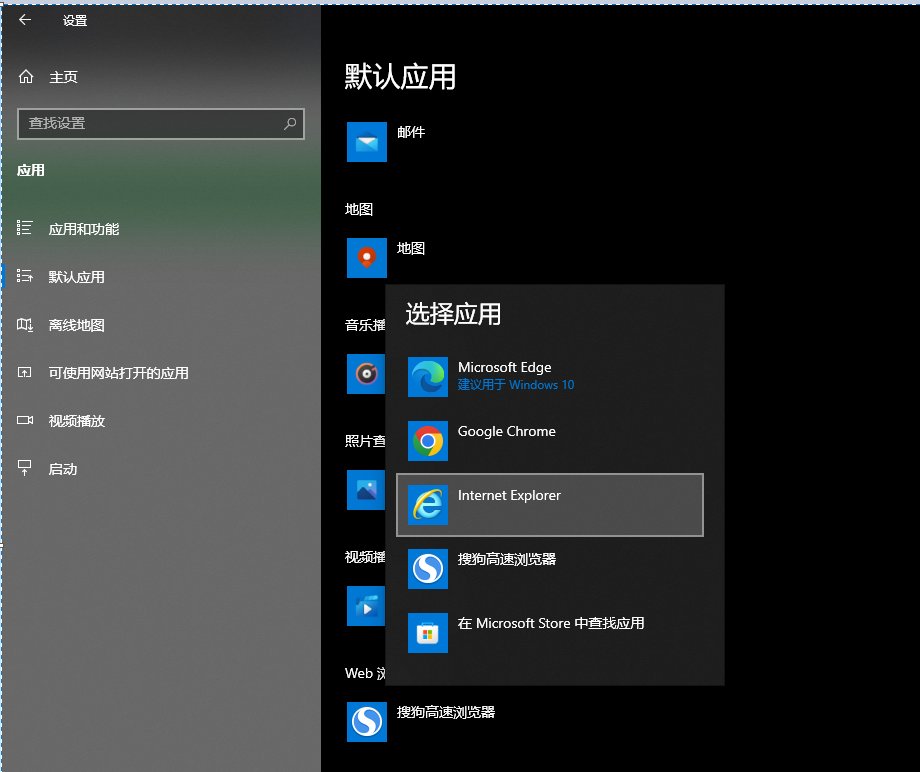Viewport: 920px width, 772px height.
Task: Click the 设置 window title
Action: click(x=75, y=21)
